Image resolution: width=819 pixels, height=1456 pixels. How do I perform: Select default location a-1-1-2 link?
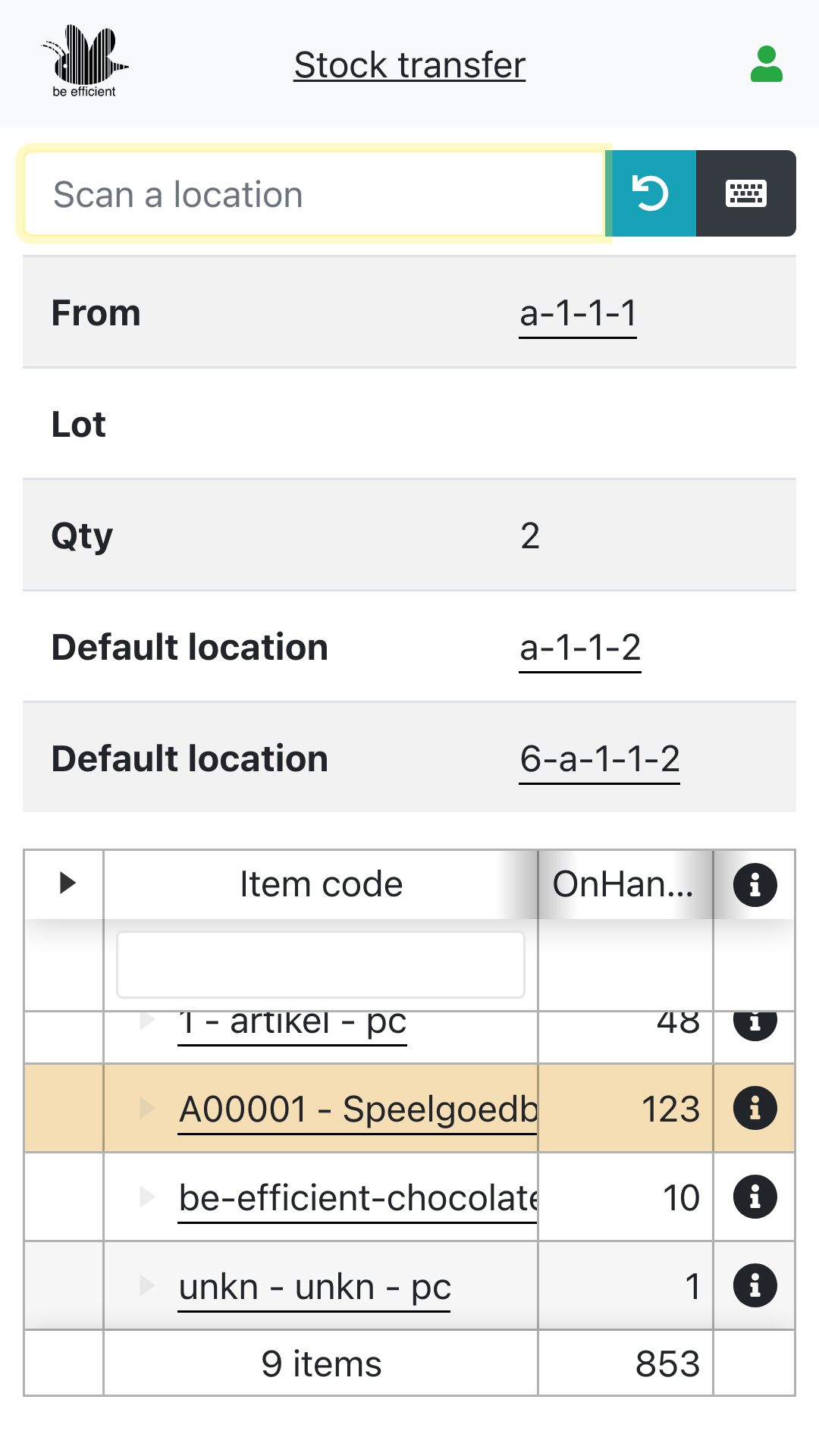point(580,648)
